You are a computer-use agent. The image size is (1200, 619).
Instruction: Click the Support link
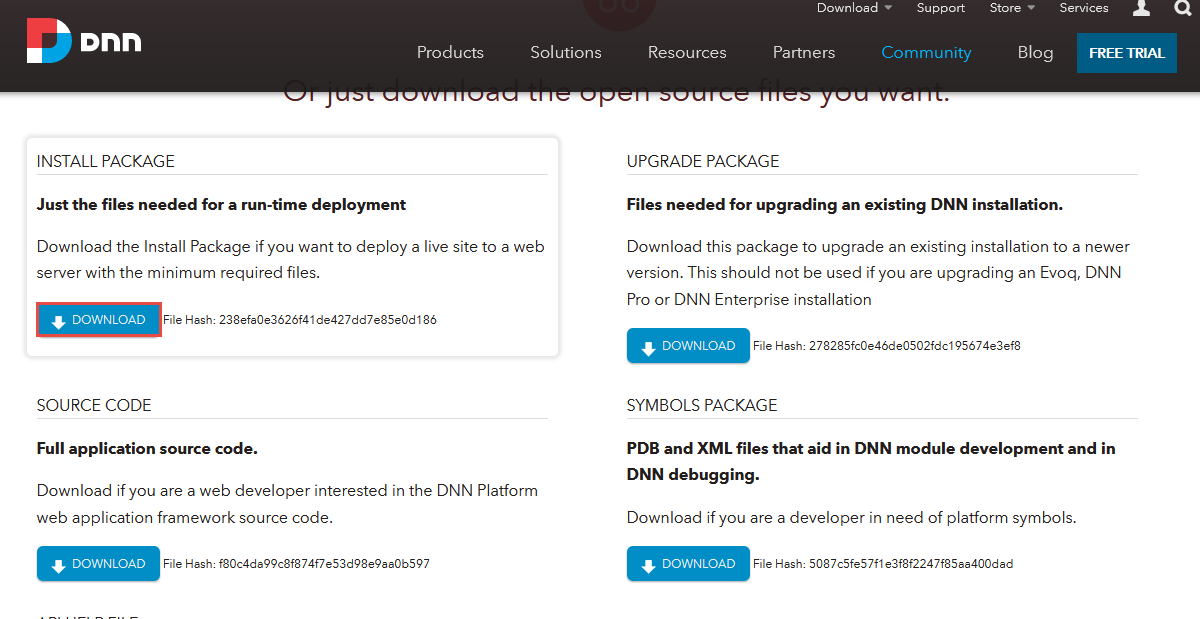(x=940, y=7)
